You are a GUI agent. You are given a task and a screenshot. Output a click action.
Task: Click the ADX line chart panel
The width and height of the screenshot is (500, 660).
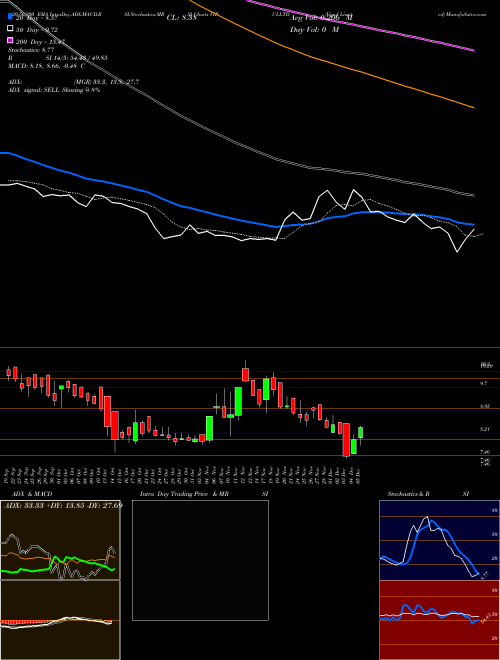[x=60, y=540]
